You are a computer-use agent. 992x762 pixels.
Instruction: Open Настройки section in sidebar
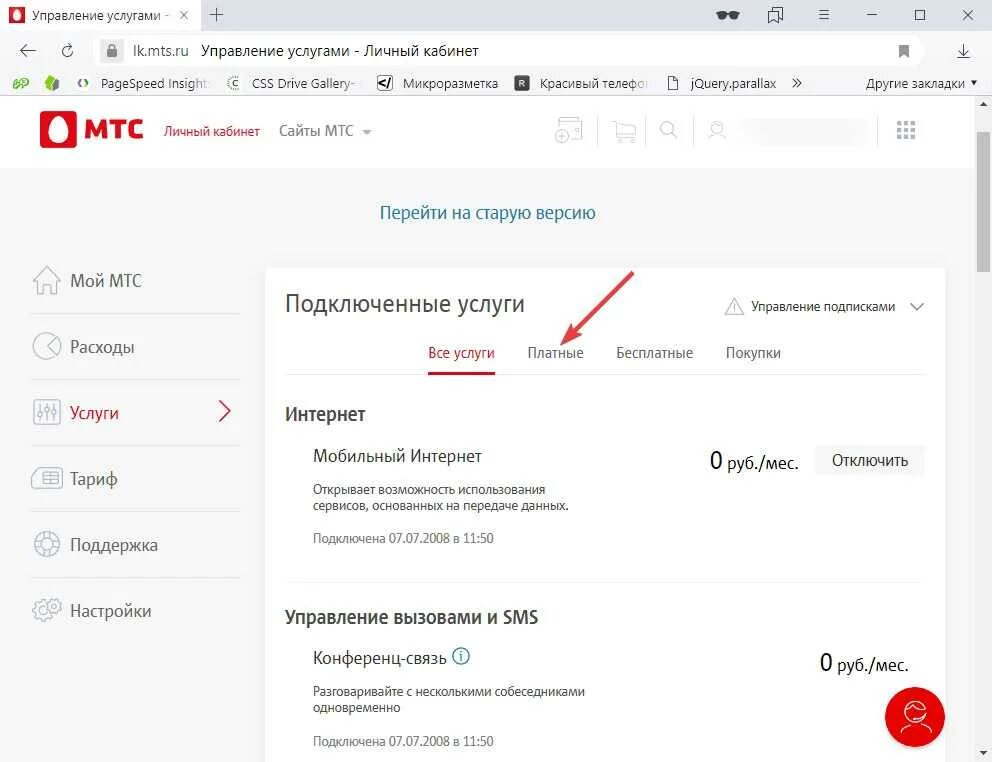[111, 611]
